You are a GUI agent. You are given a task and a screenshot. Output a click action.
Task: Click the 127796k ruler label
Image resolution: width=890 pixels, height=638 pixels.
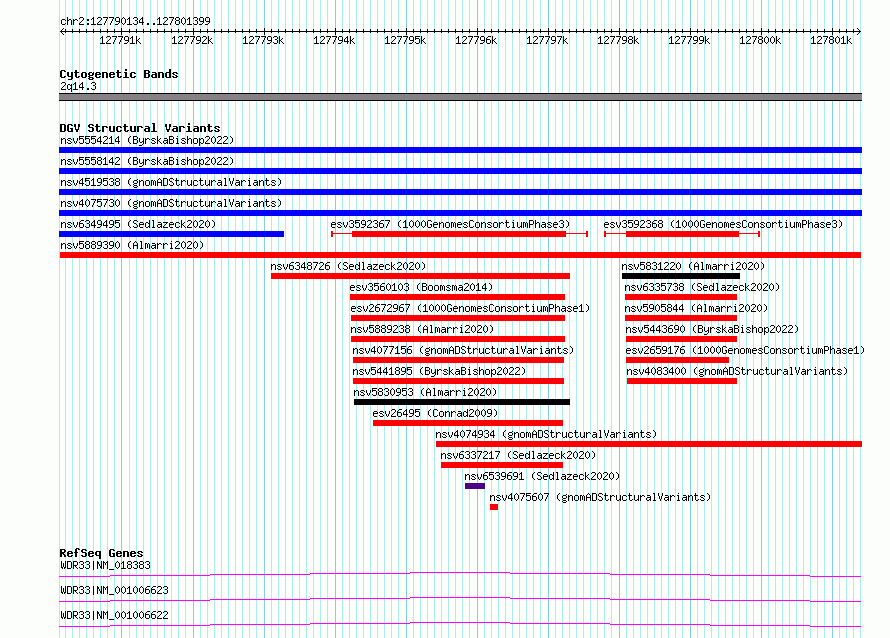coord(476,40)
